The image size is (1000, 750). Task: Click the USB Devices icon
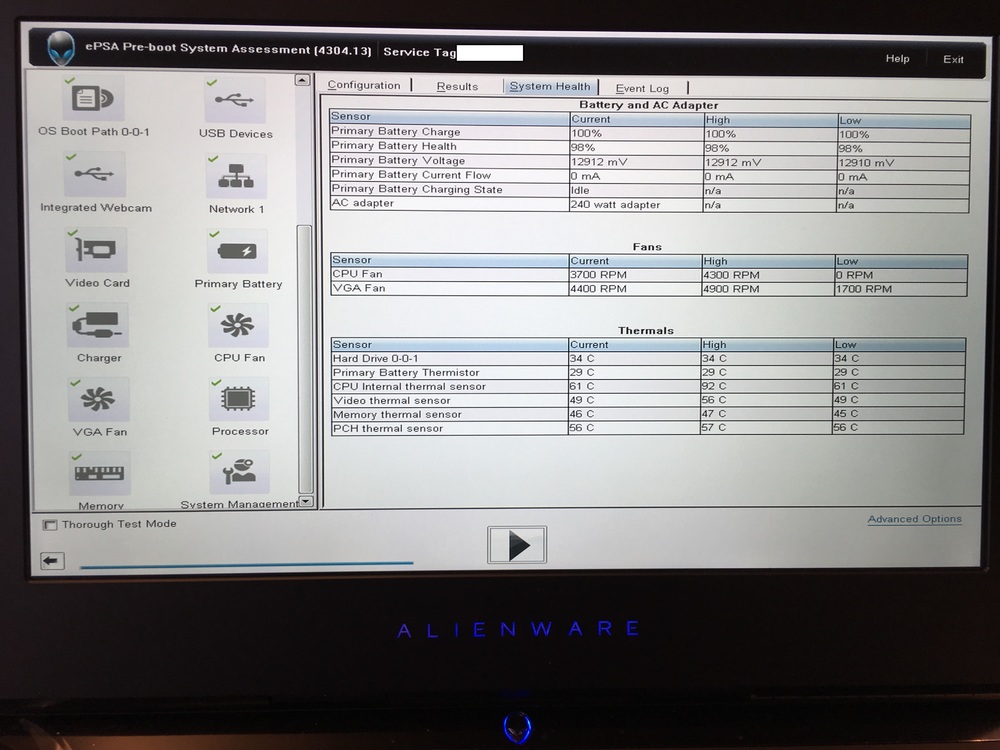tap(236, 101)
